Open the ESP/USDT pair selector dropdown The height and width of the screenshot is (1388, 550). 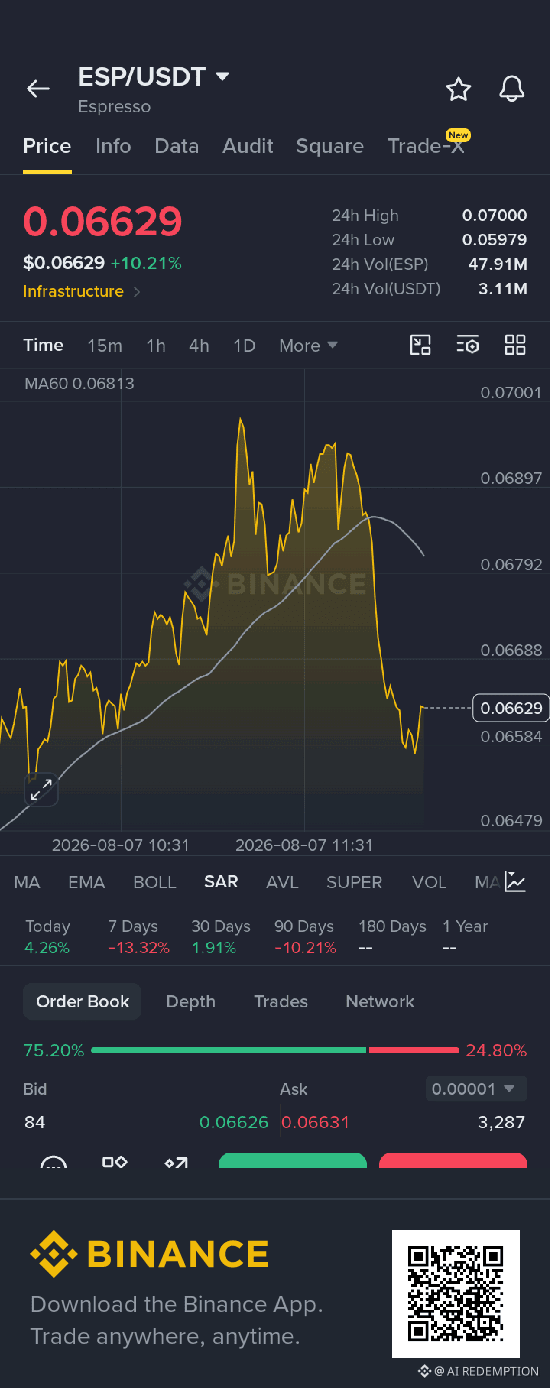pos(154,77)
